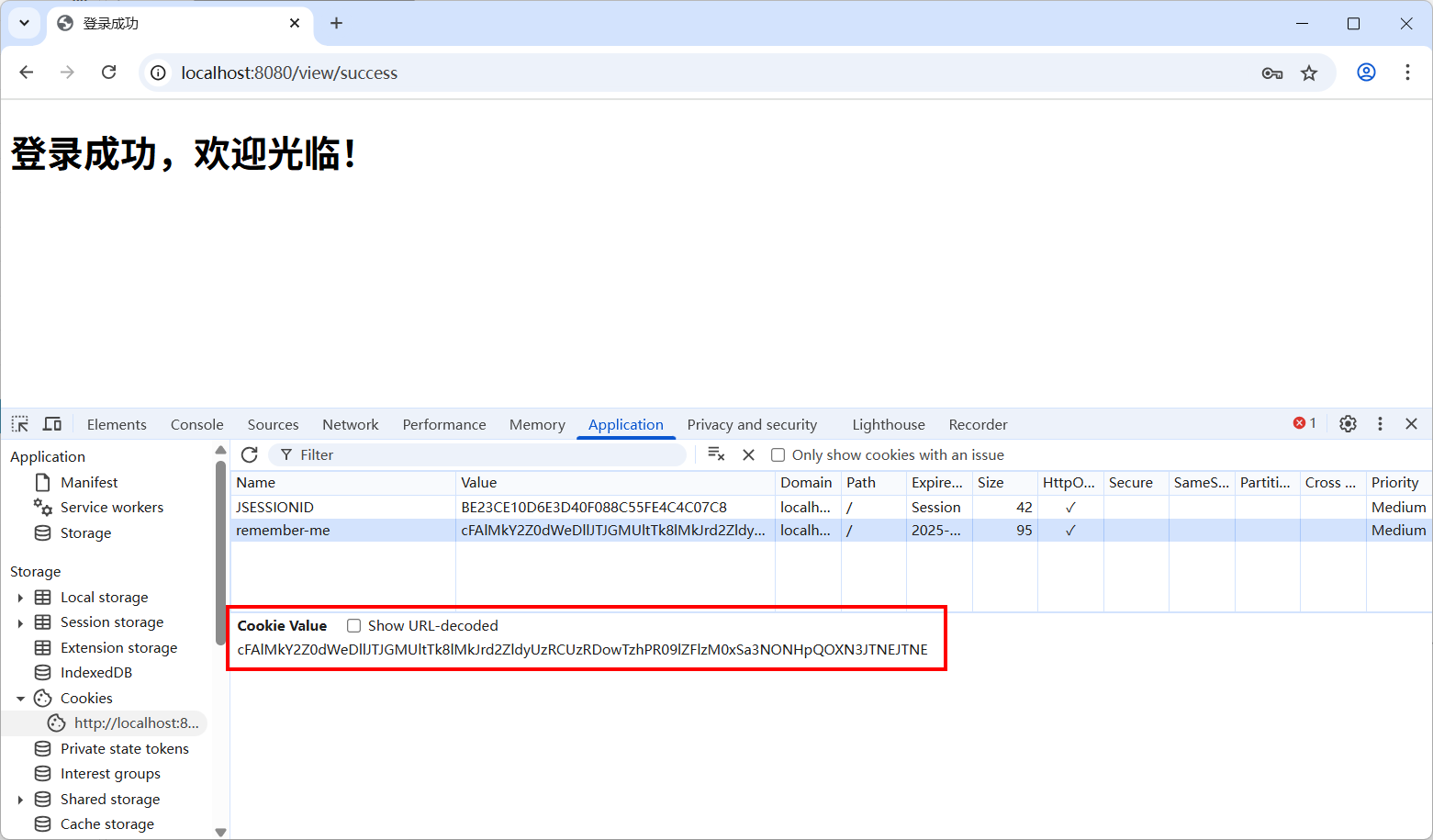Screen dimensions: 1433x840
Task: Select Private state tokens
Action: 124,749
